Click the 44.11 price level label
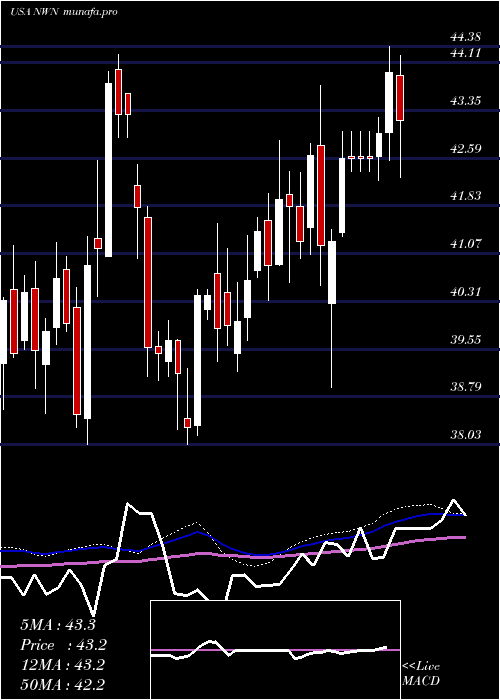 [466, 53]
